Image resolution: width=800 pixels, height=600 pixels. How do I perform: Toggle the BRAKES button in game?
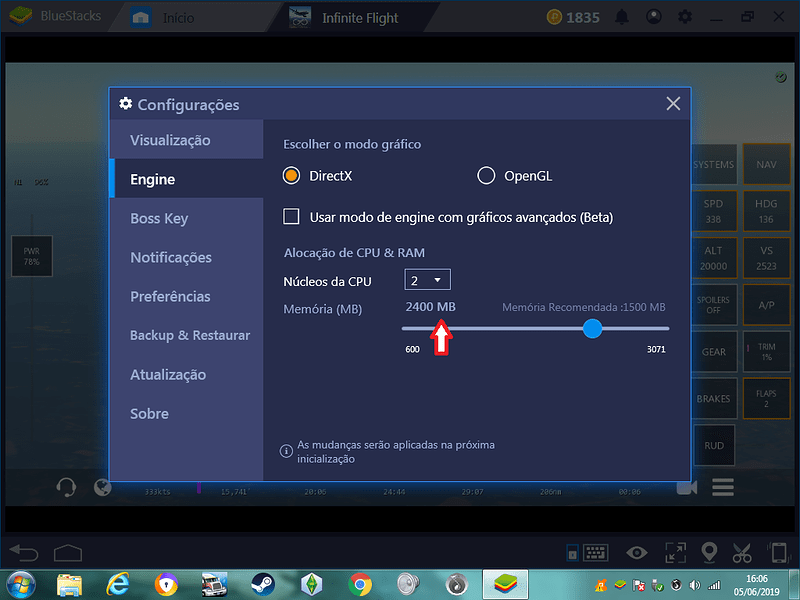(x=714, y=398)
